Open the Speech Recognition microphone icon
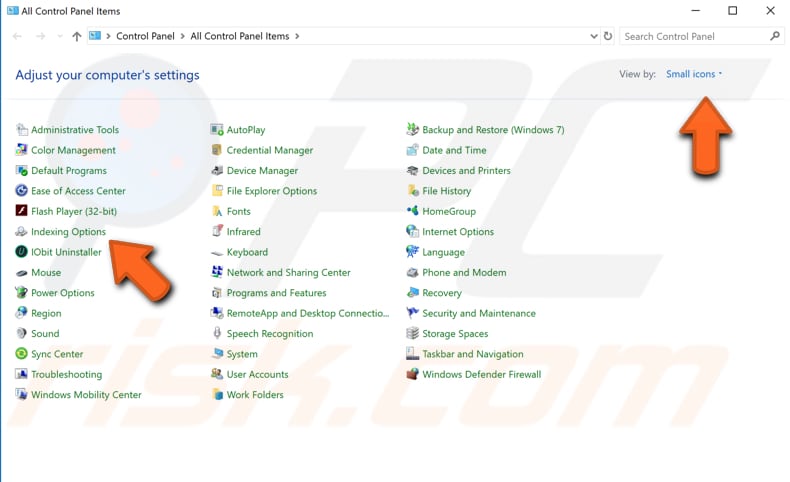The width and height of the screenshot is (790, 482). 217,333
